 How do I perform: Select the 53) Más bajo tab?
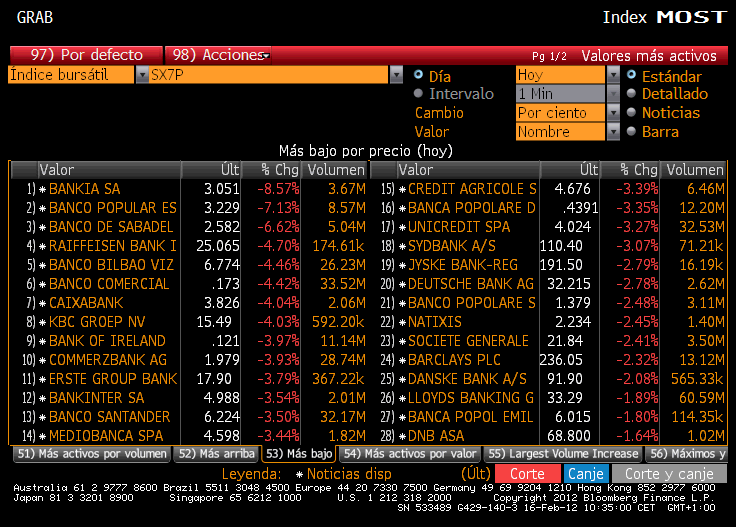pyautogui.click(x=299, y=454)
